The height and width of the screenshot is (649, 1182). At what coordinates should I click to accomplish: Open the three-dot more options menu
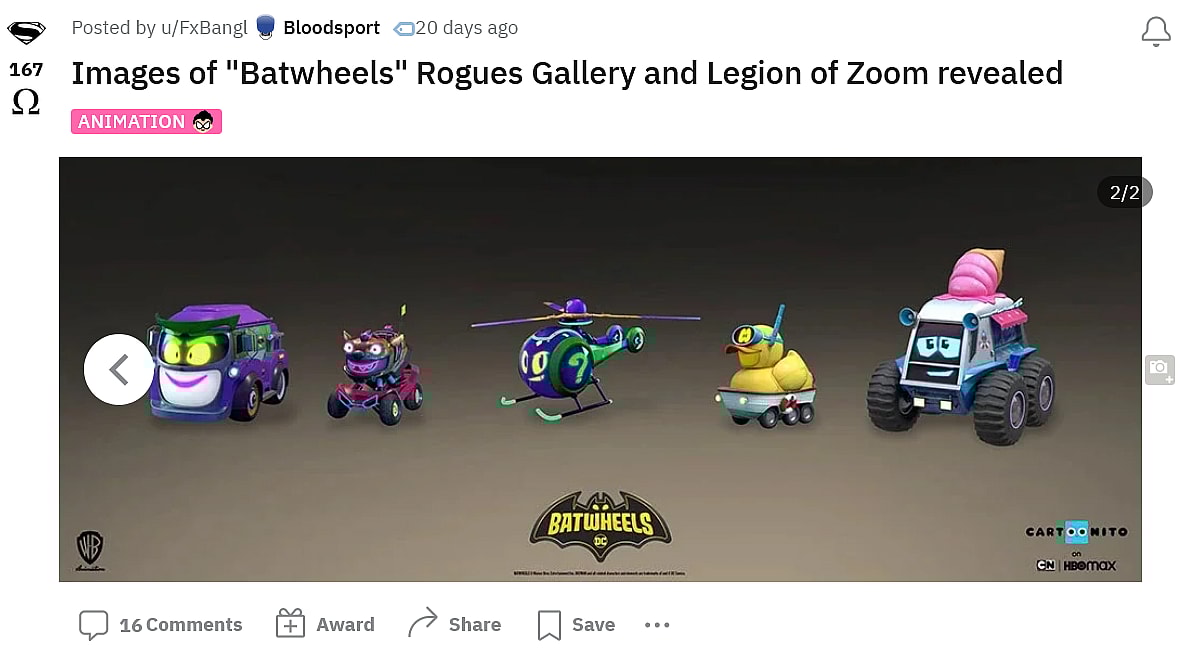click(x=657, y=625)
